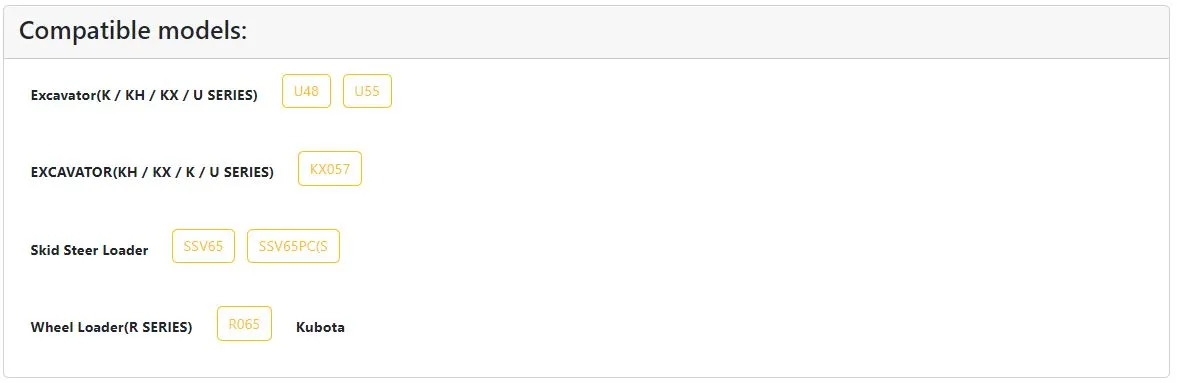Pick the second tag beside U48
Screen dimensions: 1177x383
[x=367, y=91]
